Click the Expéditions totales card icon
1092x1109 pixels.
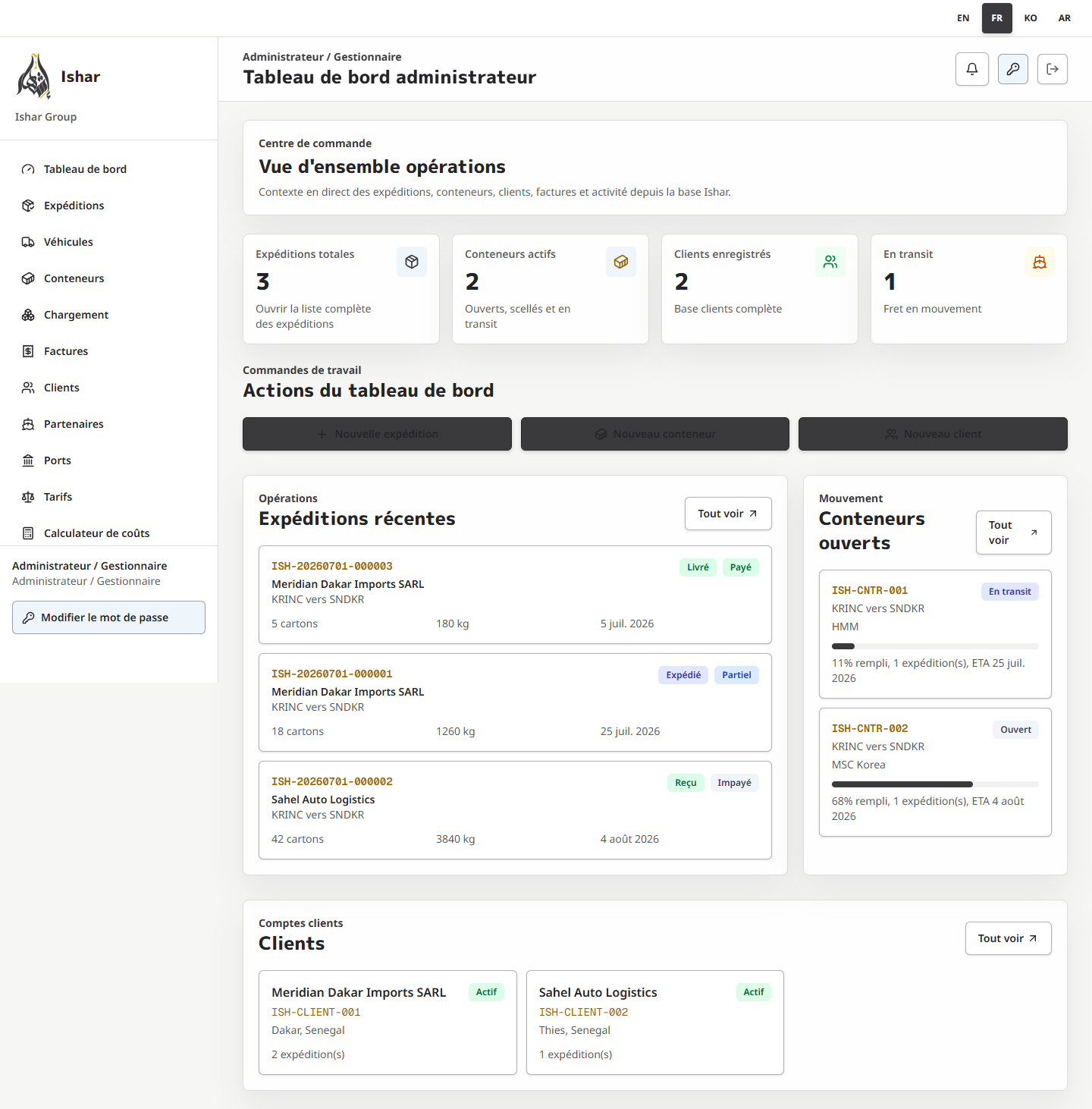click(x=412, y=262)
